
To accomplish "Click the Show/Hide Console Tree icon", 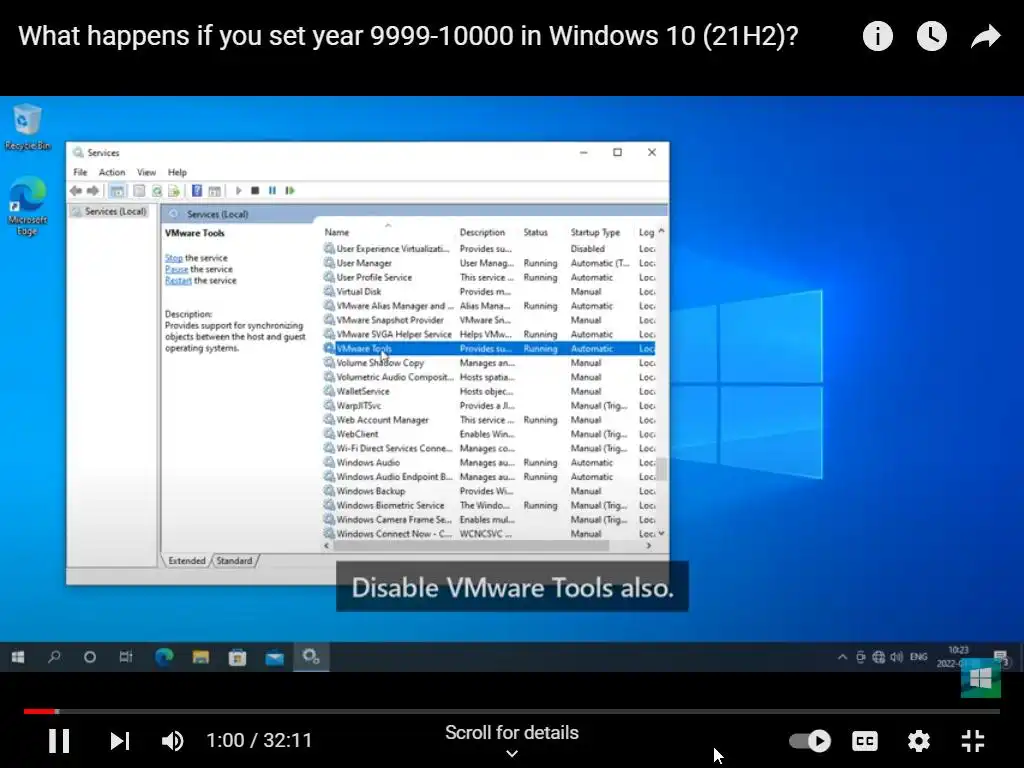I will coord(117,191).
